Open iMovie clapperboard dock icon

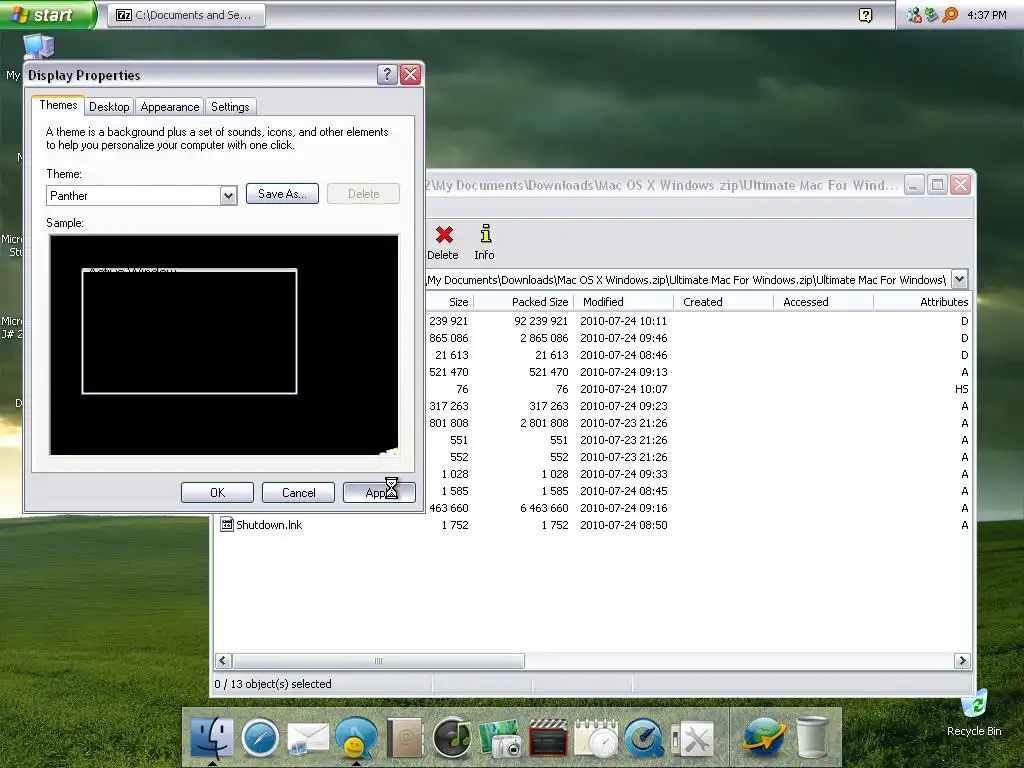point(548,738)
